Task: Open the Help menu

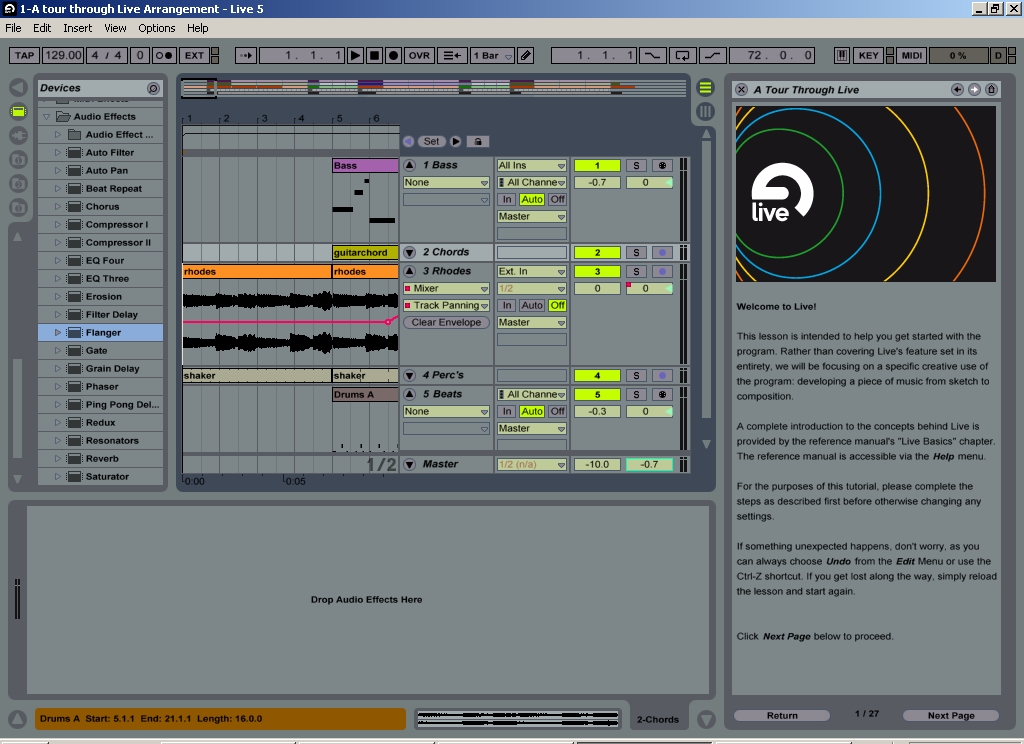Action: pyautogui.click(x=197, y=28)
